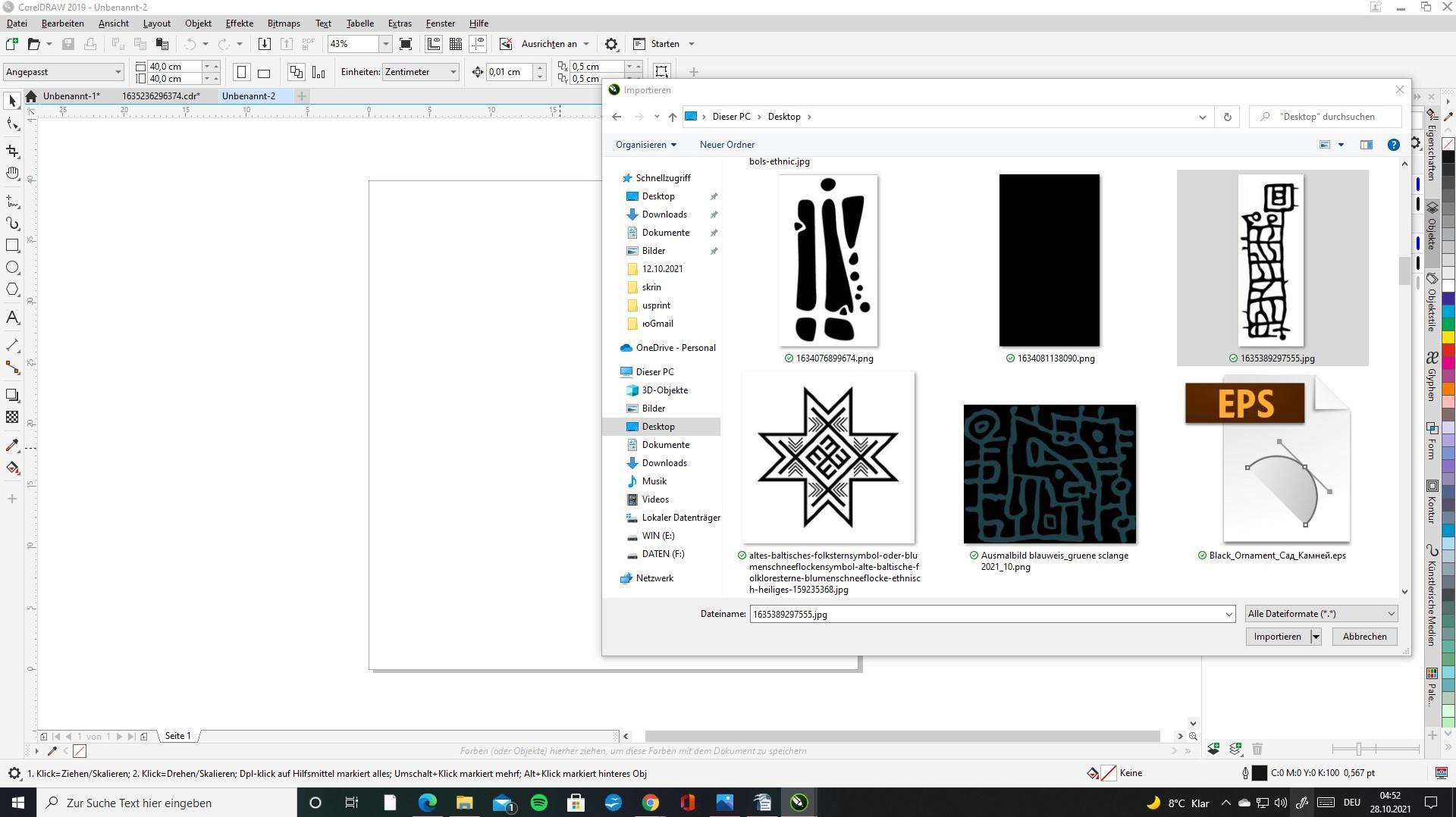Select the Rectangle tool
This screenshot has width=1456, height=817.
tap(12, 246)
